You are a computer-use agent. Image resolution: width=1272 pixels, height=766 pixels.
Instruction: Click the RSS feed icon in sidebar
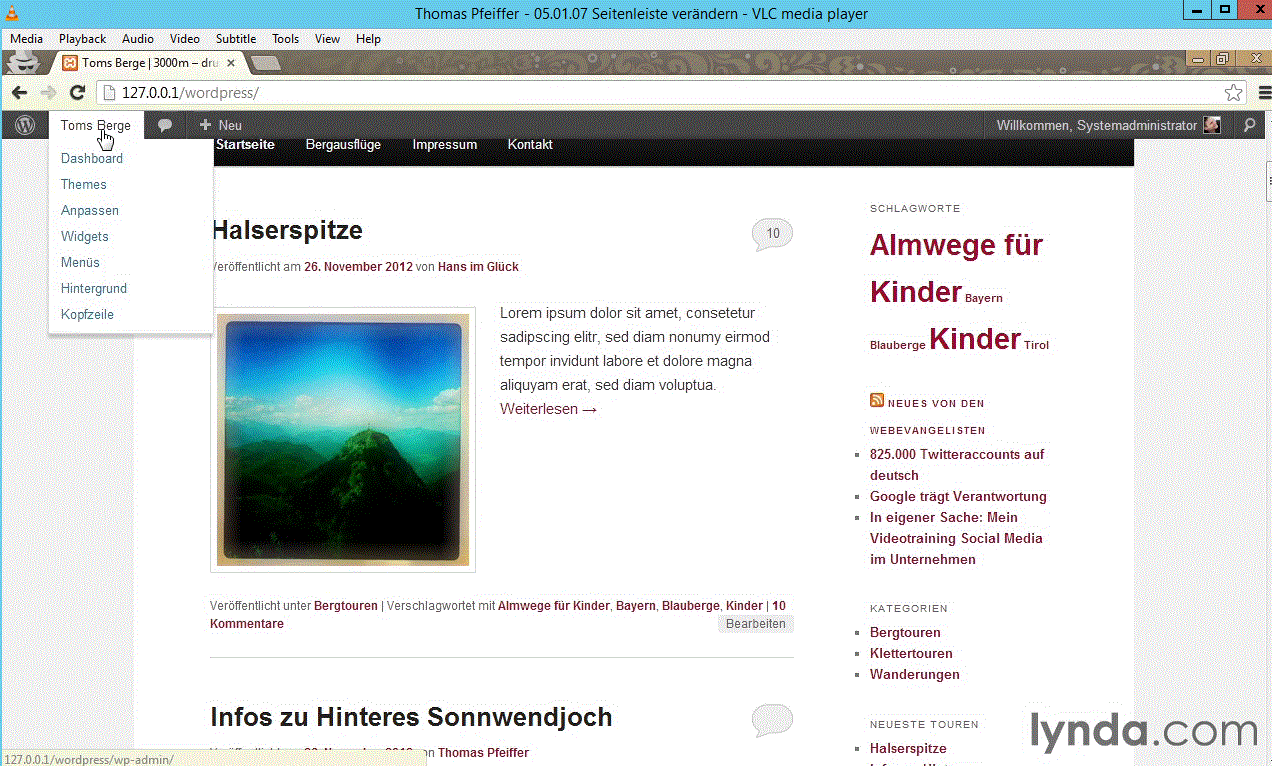coord(877,401)
